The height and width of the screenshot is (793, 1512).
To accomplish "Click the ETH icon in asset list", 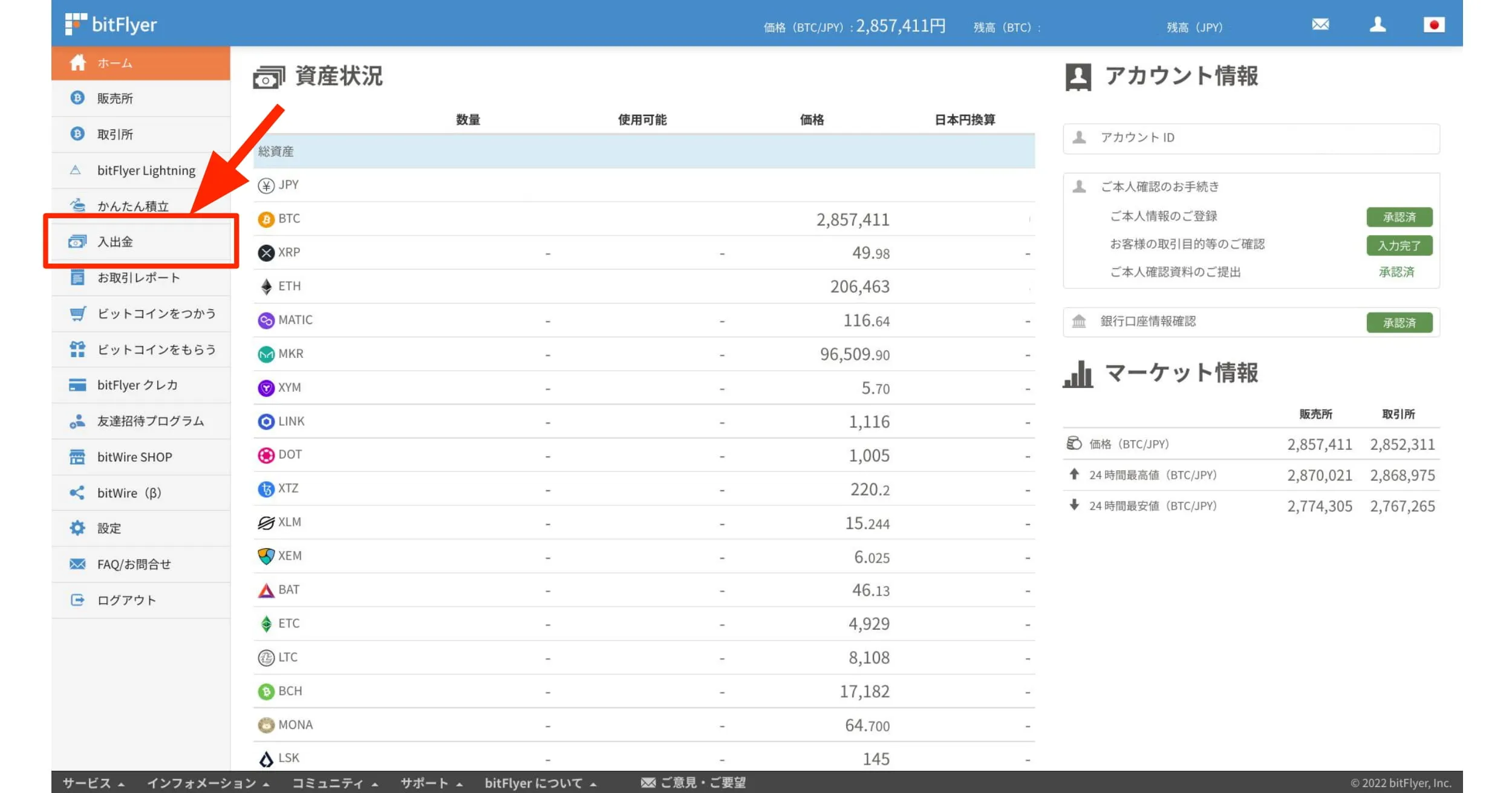I will pyautogui.click(x=266, y=286).
